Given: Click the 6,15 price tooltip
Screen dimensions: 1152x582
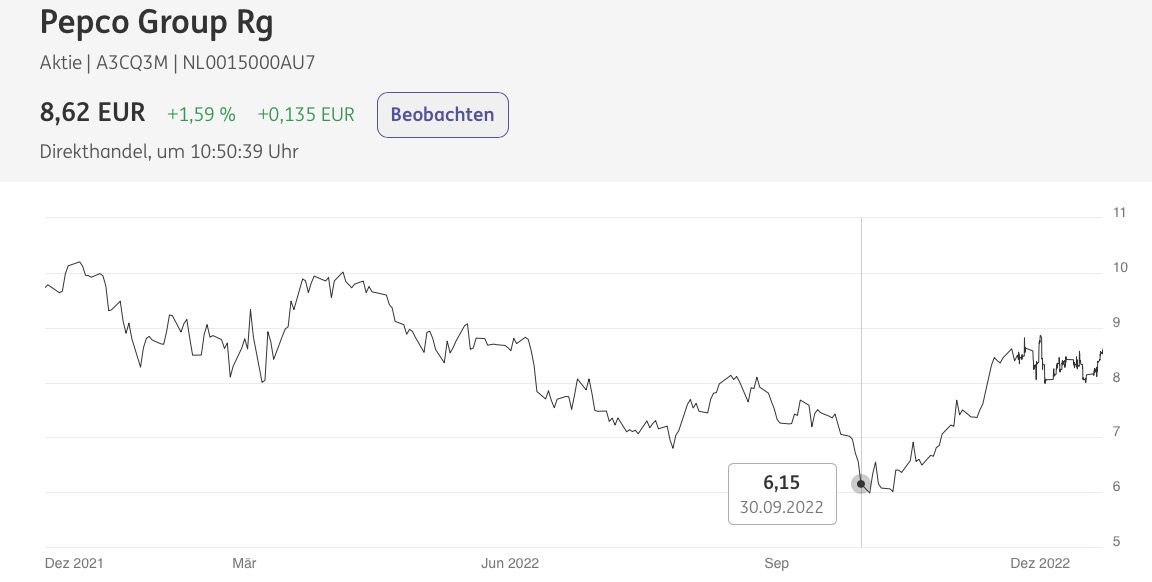Looking at the screenshot, I should coord(782,494).
